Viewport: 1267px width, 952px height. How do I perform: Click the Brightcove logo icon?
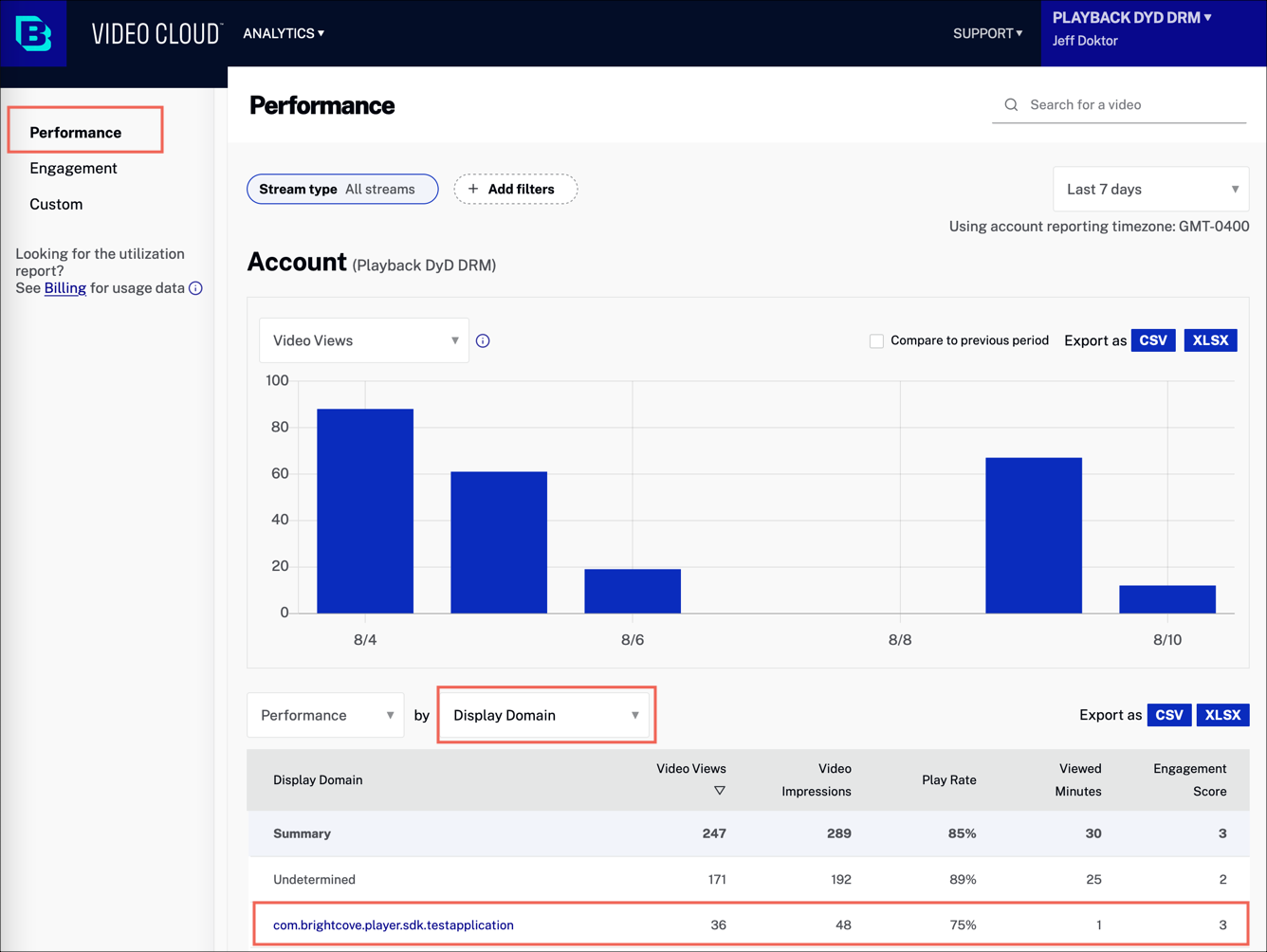(33, 33)
